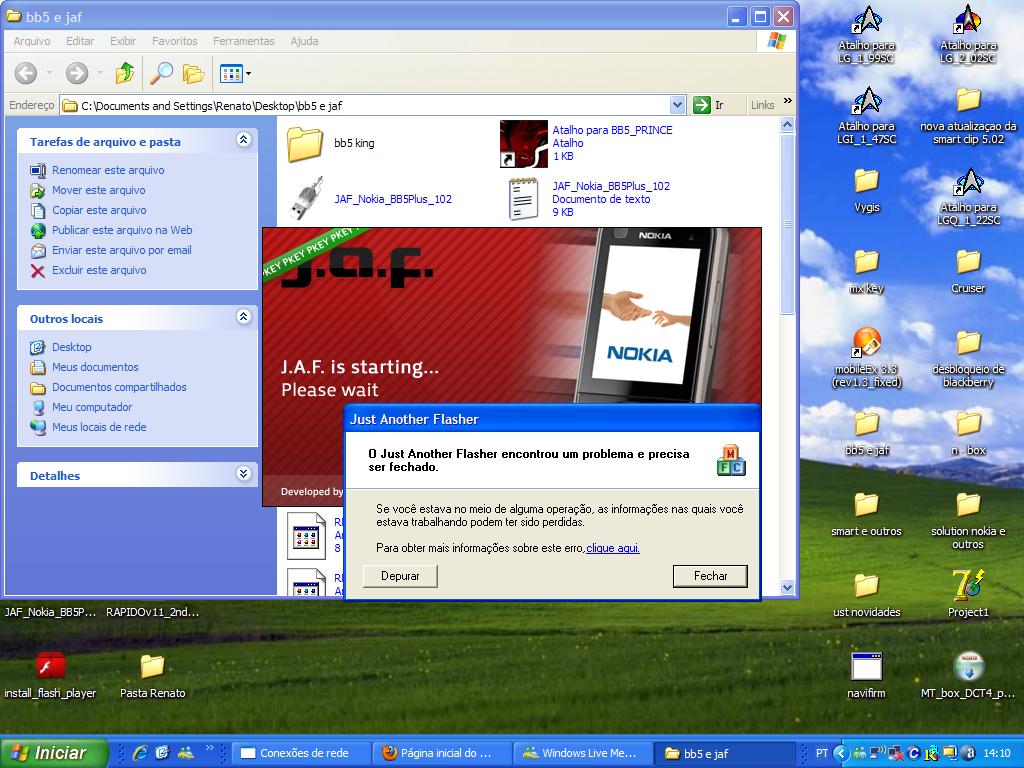The height and width of the screenshot is (768, 1024).
Task: Select the n - box desktop folder
Action: coord(968,433)
